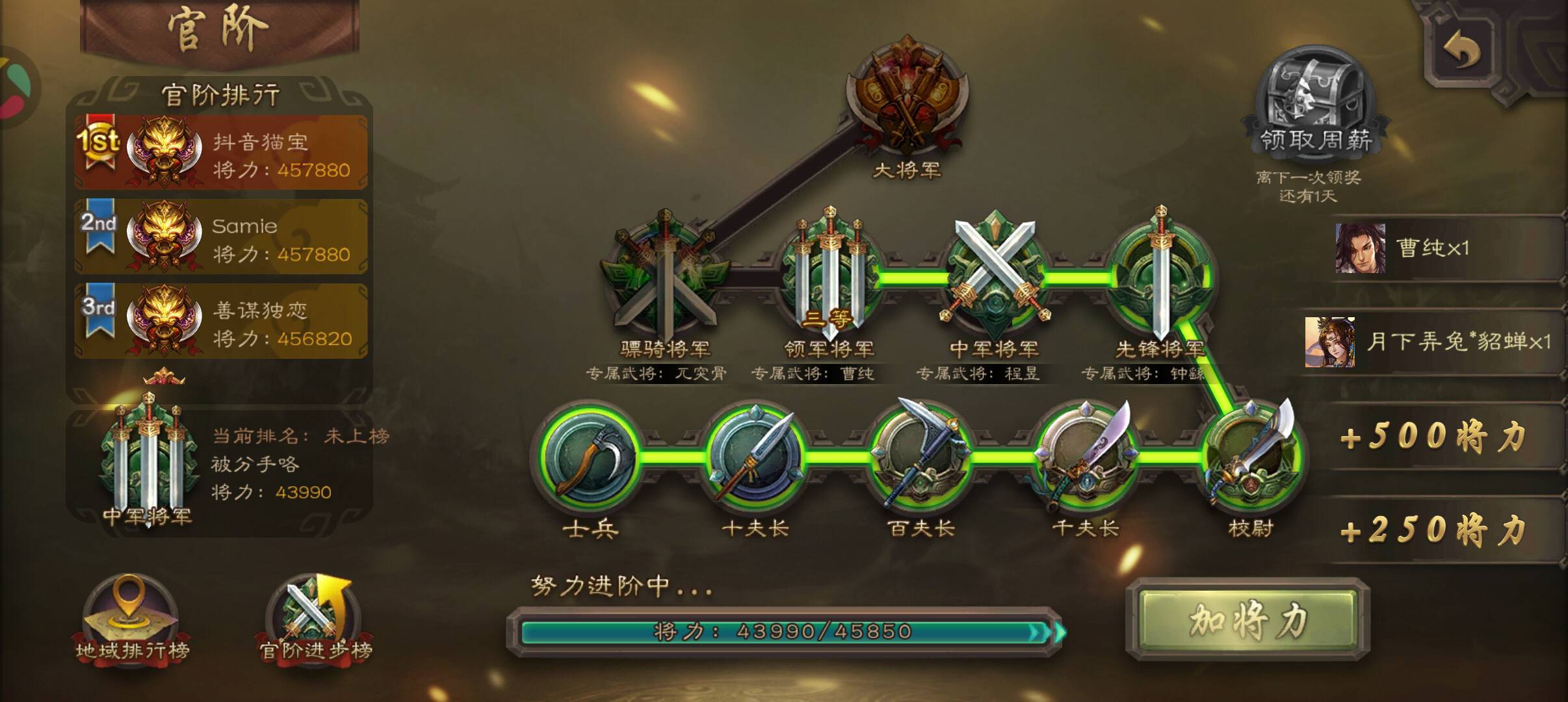Select the 士兵 sickle rank icon
Viewport: 1568px width, 702px height.
coord(590,455)
